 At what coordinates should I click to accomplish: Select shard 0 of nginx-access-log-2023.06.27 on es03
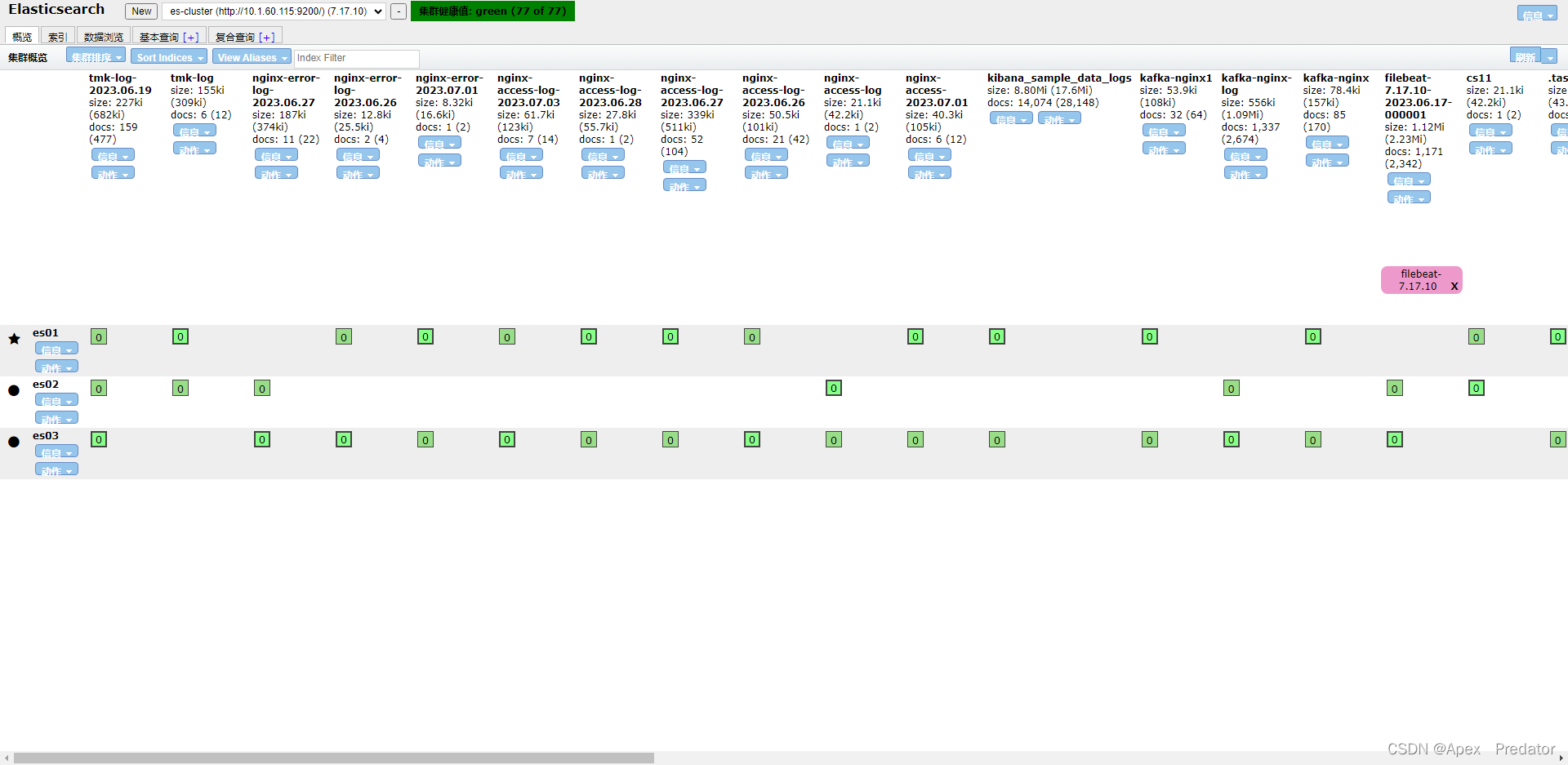click(670, 439)
